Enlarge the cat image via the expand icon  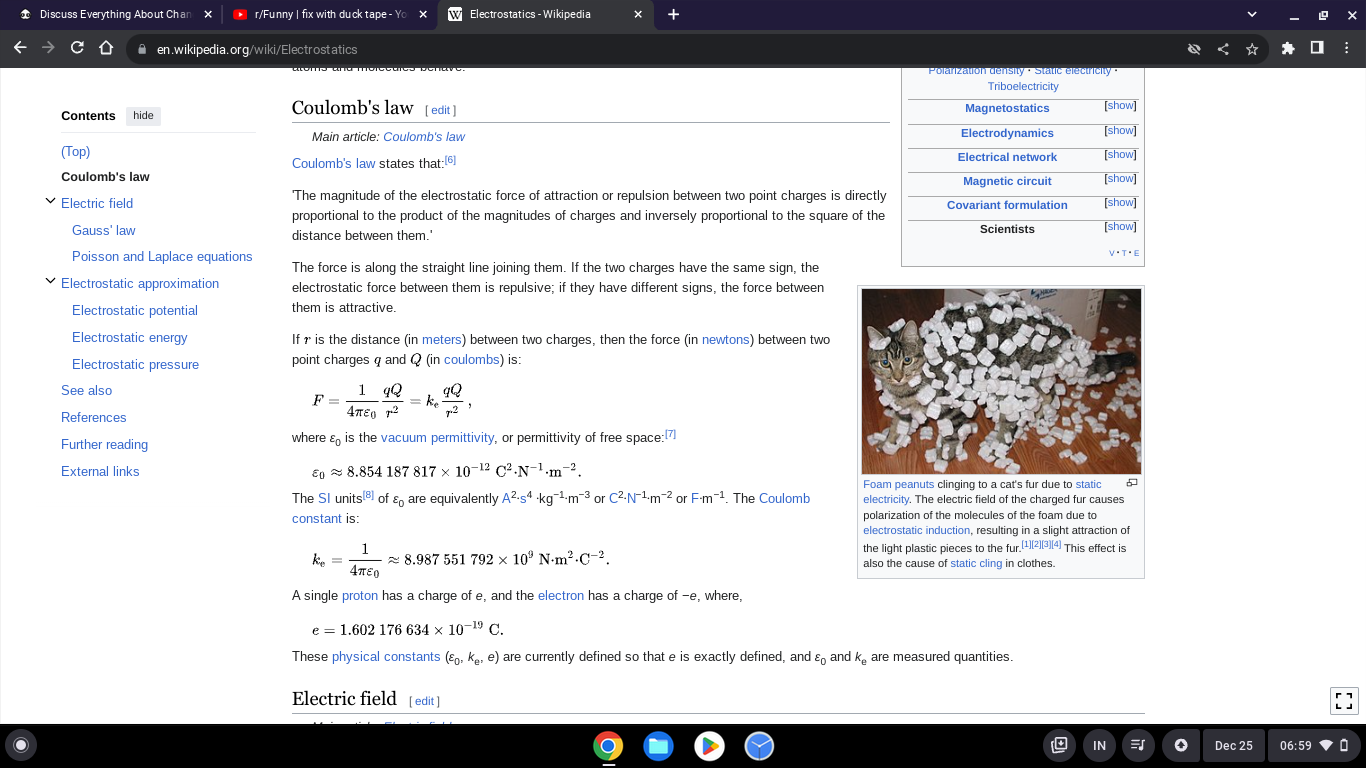[1132, 483]
